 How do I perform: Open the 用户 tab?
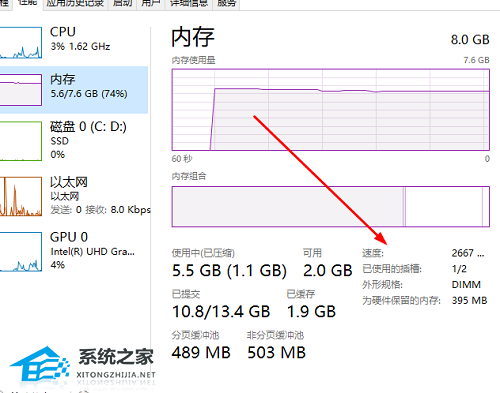point(151,4)
